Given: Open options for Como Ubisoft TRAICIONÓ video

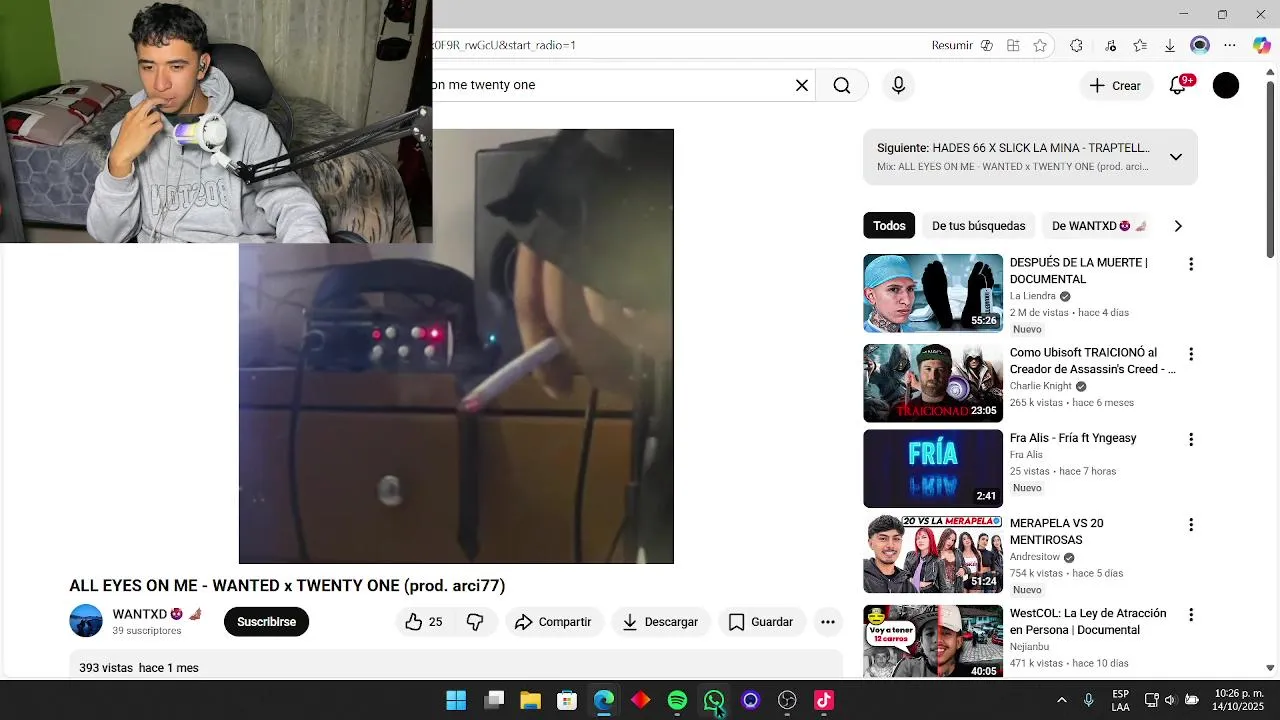Looking at the screenshot, I should pos(1190,354).
